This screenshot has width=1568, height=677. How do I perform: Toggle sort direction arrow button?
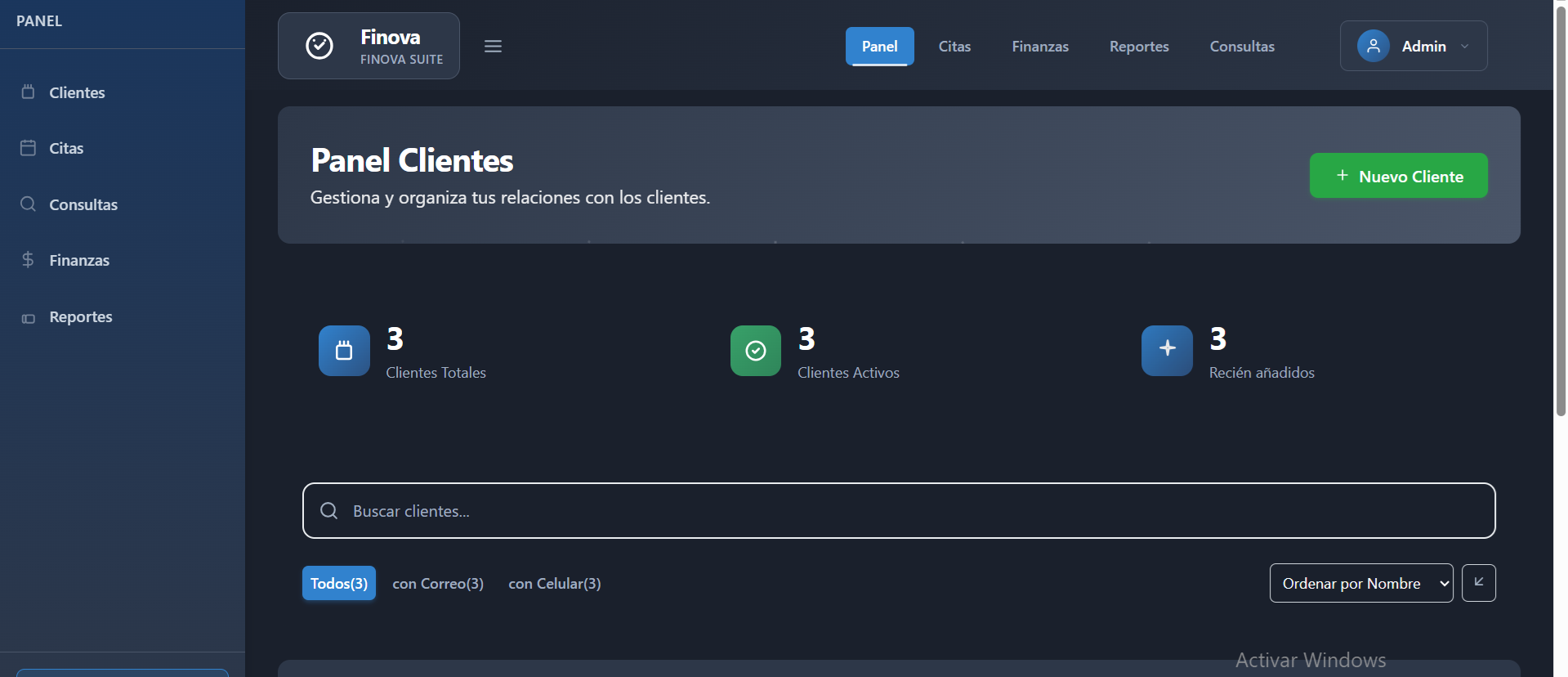pyautogui.click(x=1478, y=583)
